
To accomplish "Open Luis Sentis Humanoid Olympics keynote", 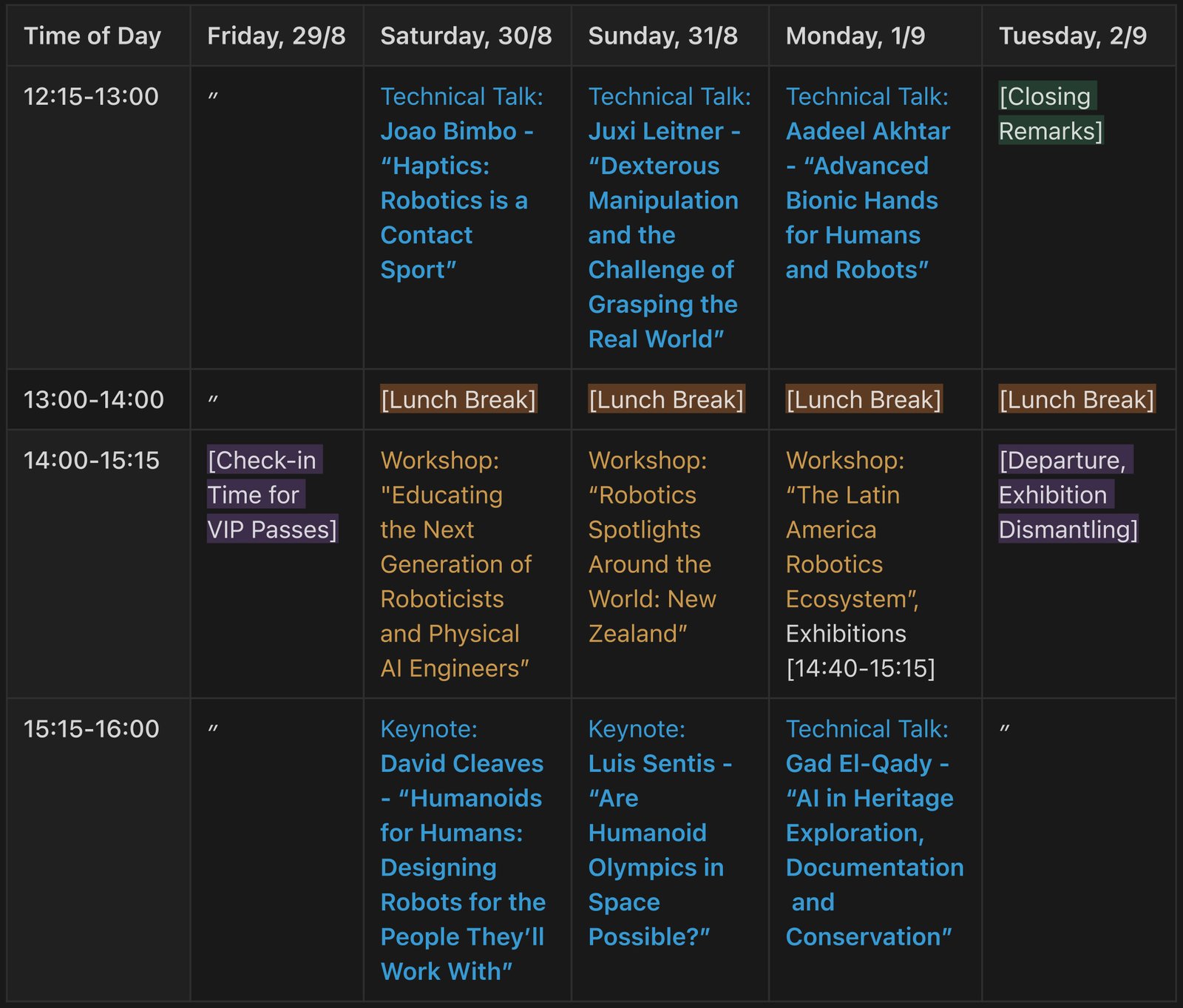I will click(655, 833).
